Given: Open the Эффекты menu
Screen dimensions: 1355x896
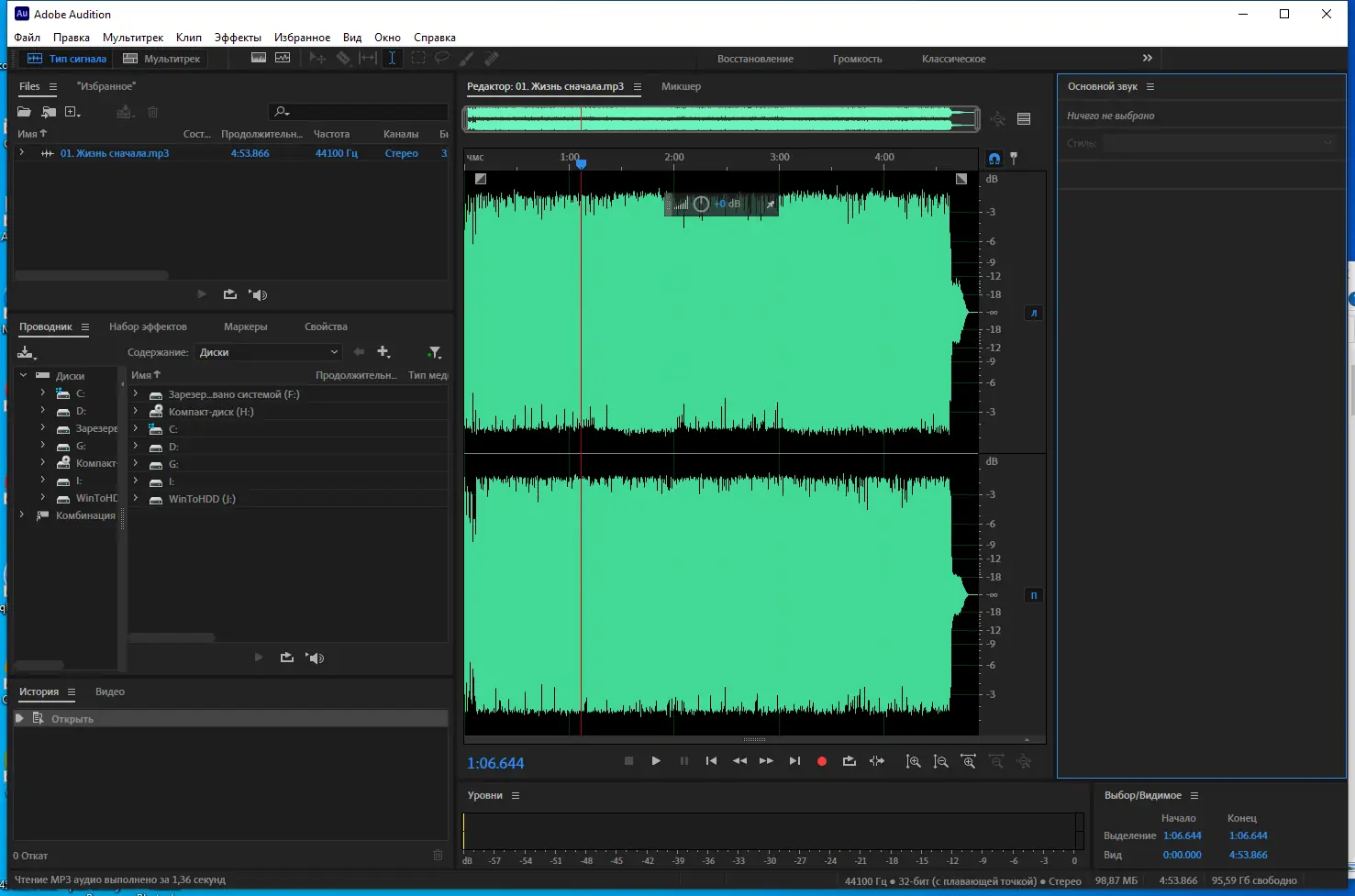Looking at the screenshot, I should [238, 38].
